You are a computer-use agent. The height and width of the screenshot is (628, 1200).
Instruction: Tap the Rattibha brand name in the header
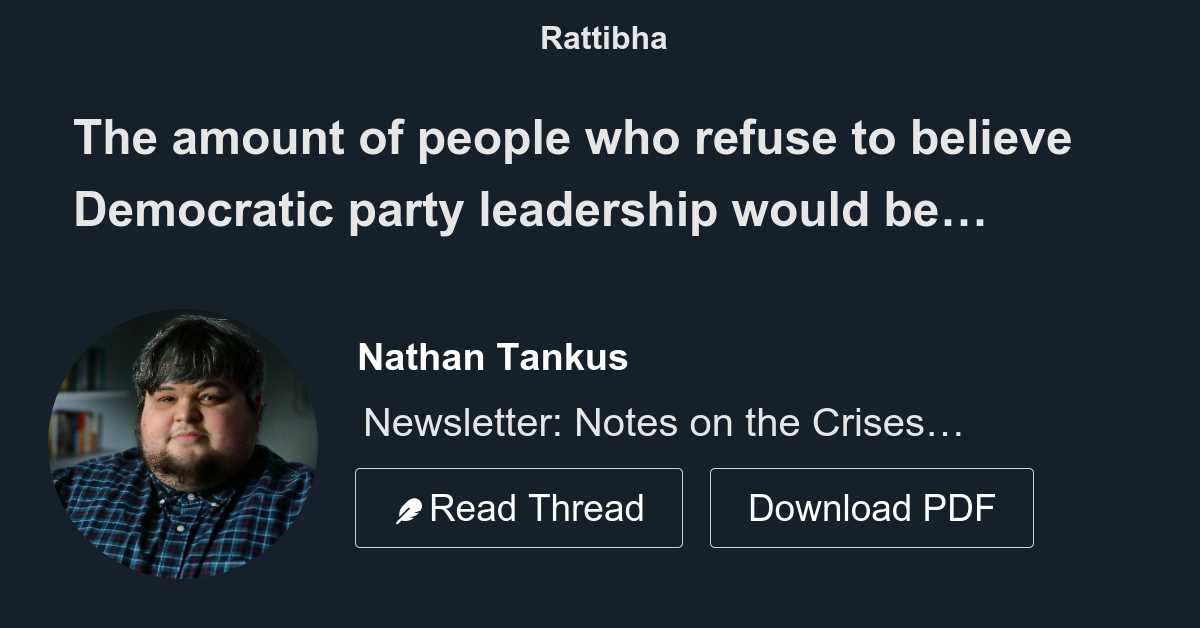click(x=604, y=38)
